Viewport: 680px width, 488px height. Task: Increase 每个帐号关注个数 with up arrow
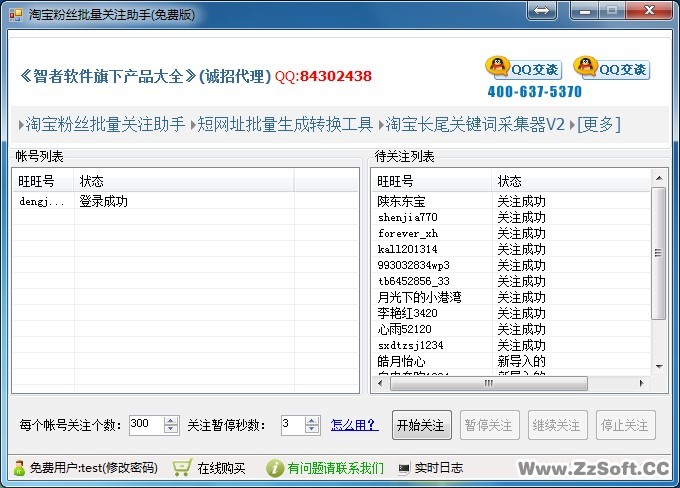(x=170, y=419)
